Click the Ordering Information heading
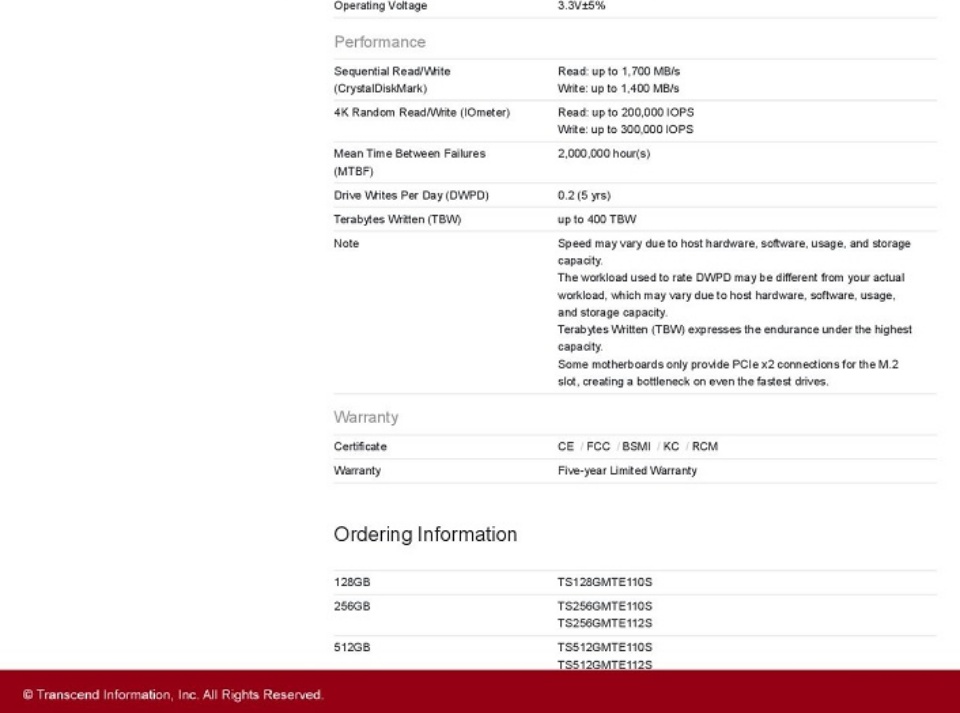The width and height of the screenshot is (960, 713). (426, 534)
